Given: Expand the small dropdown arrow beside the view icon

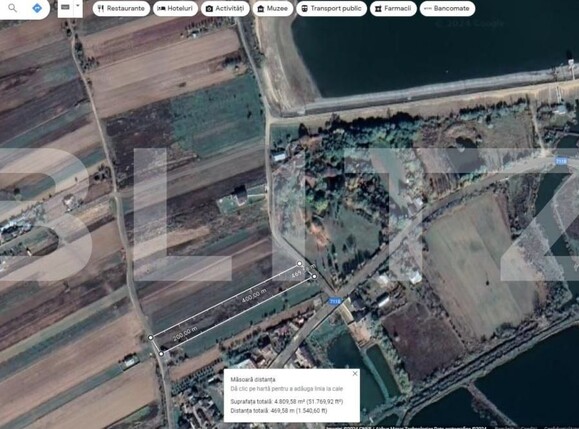Looking at the screenshot, I should coord(78,6).
